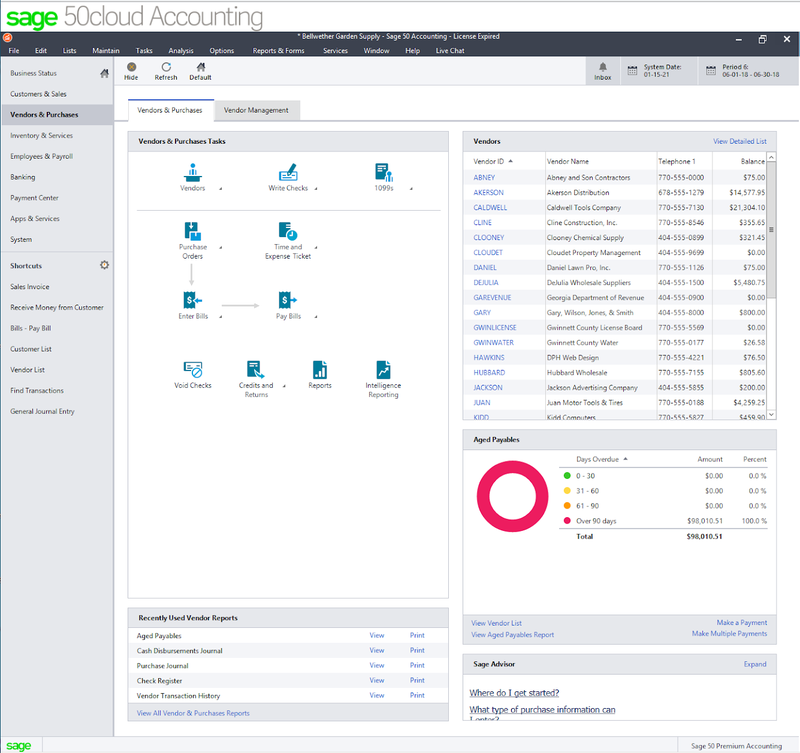The image size is (800, 753).
Task: Open the Intelligence Reporting icon
Action: (x=383, y=369)
